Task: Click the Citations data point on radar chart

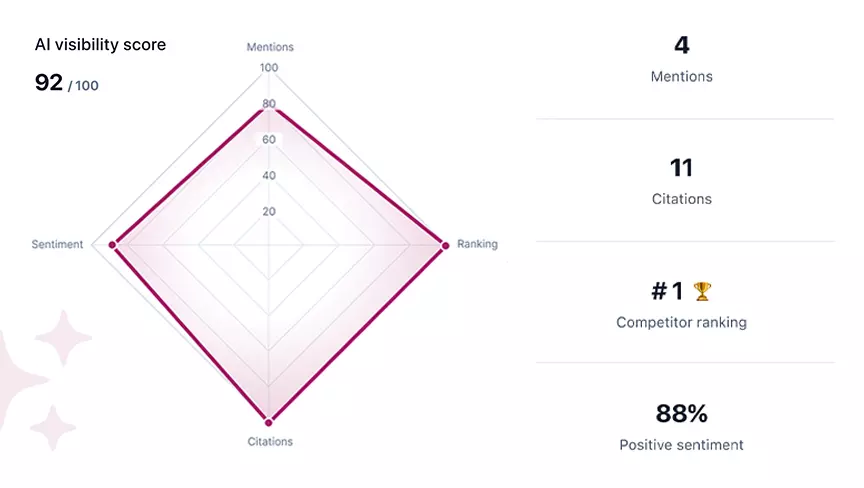Action: (269, 420)
